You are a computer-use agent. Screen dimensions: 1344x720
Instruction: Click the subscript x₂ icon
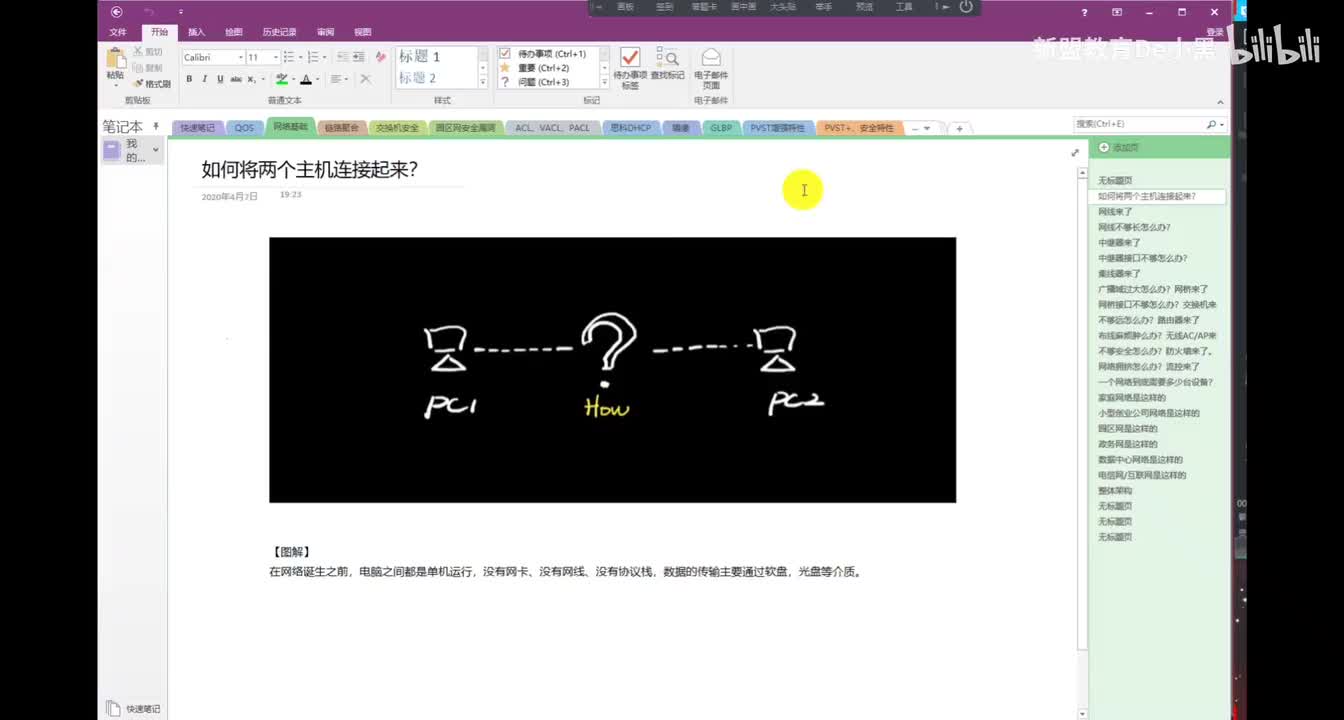point(252,79)
